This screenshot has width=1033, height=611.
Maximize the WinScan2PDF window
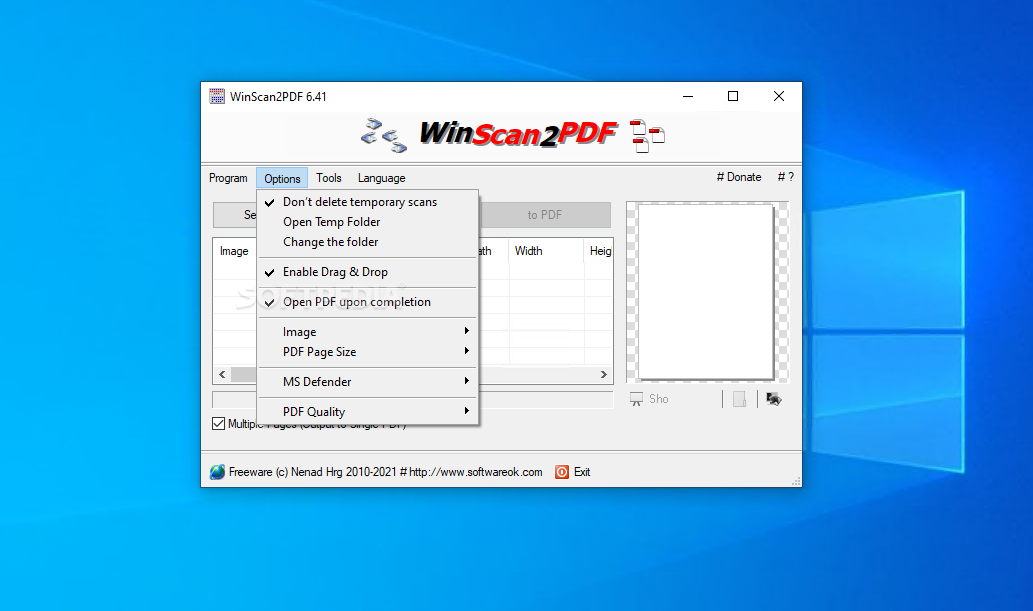click(733, 96)
